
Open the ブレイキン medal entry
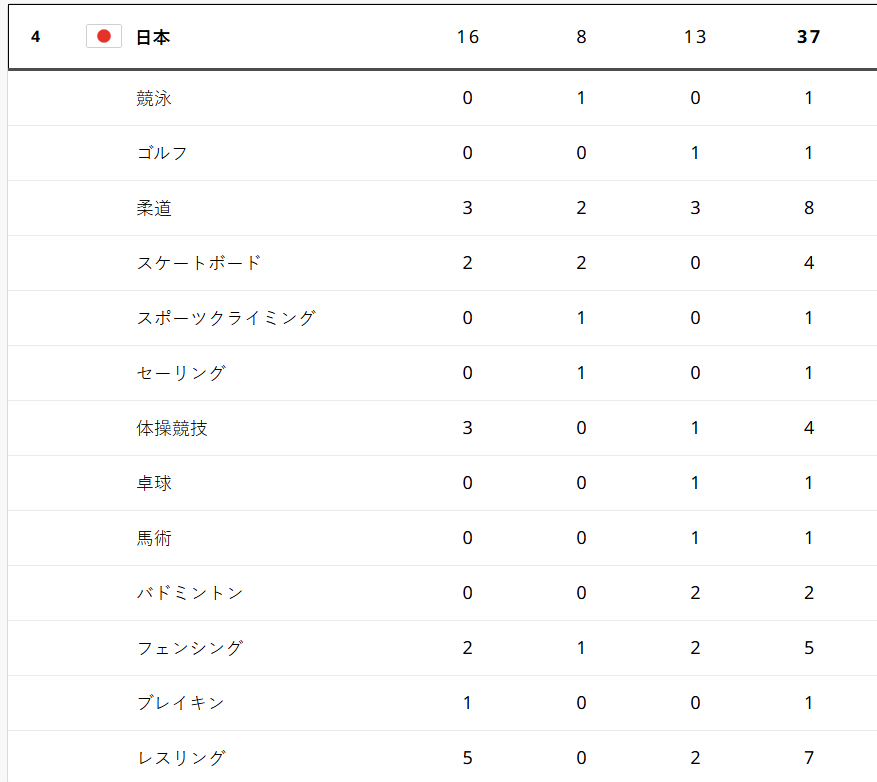tap(181, 703)
